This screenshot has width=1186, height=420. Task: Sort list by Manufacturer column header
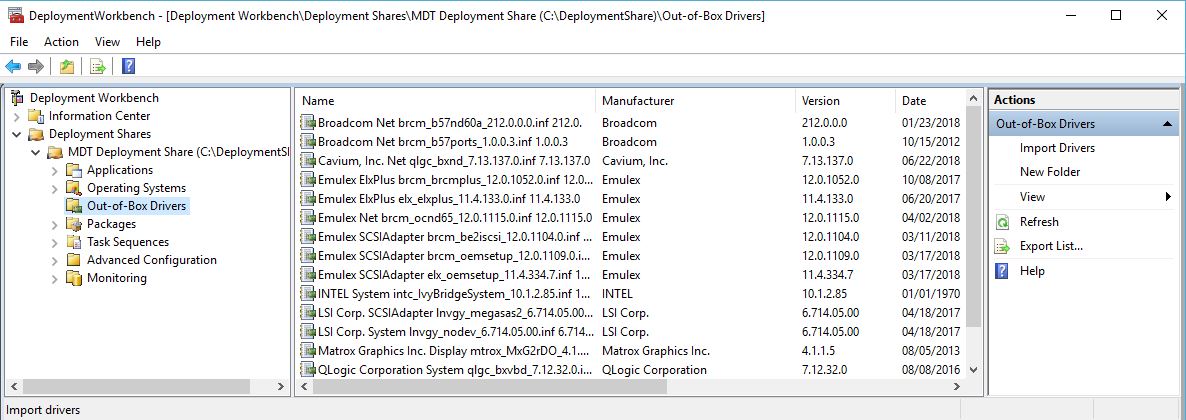(x=638, y=101)
